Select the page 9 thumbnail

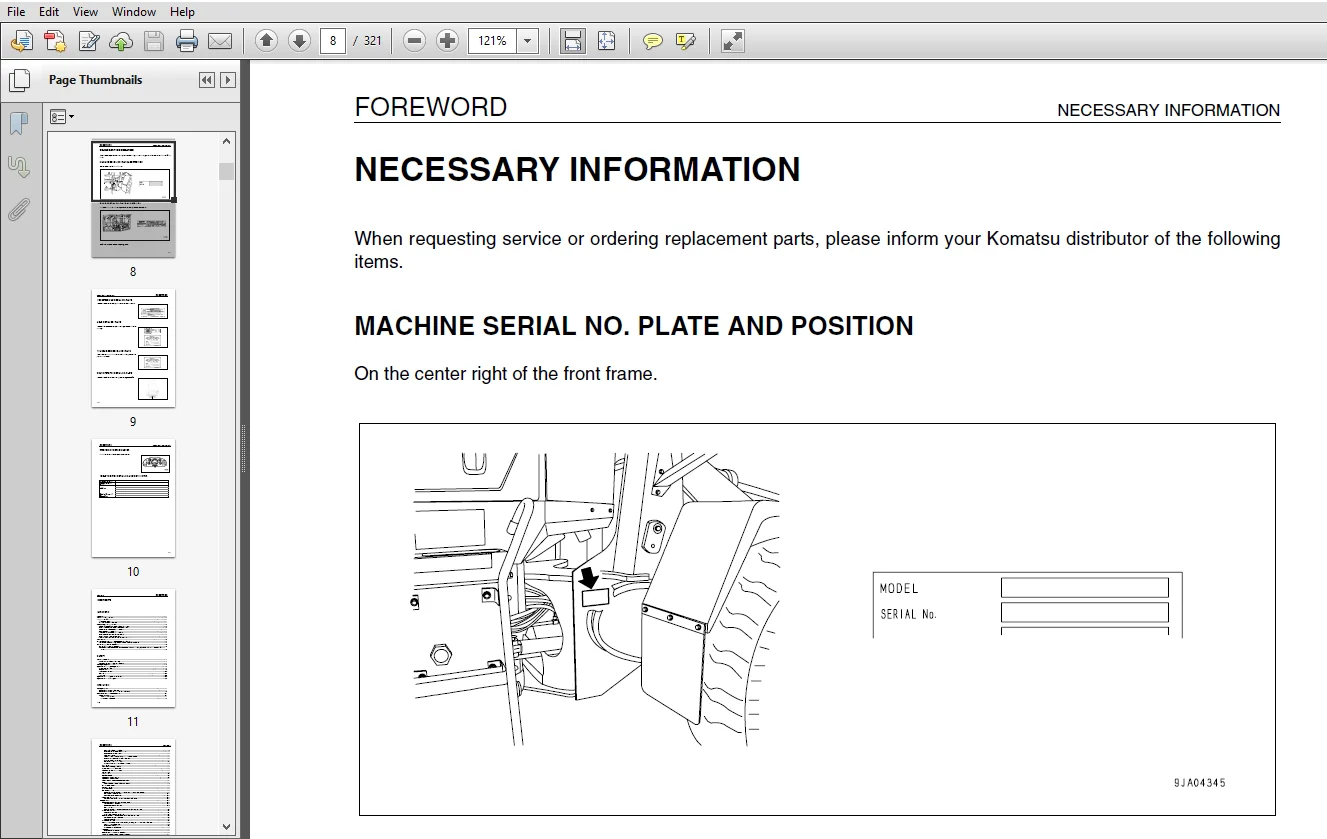point(133,348)
